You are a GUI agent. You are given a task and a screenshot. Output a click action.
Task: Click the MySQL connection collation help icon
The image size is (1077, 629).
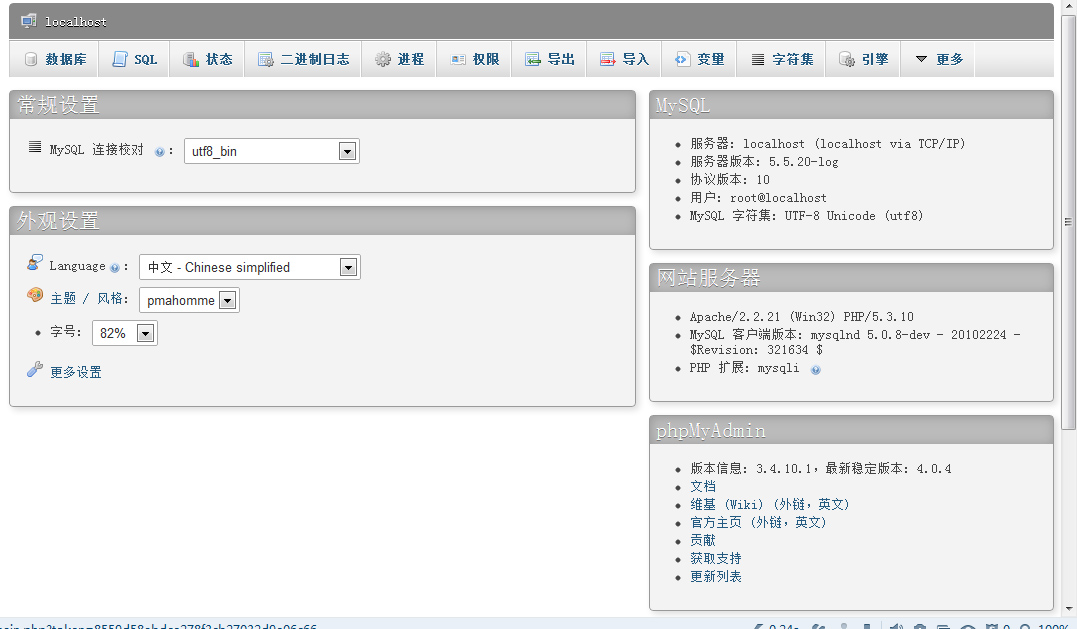tap(160, 152)
